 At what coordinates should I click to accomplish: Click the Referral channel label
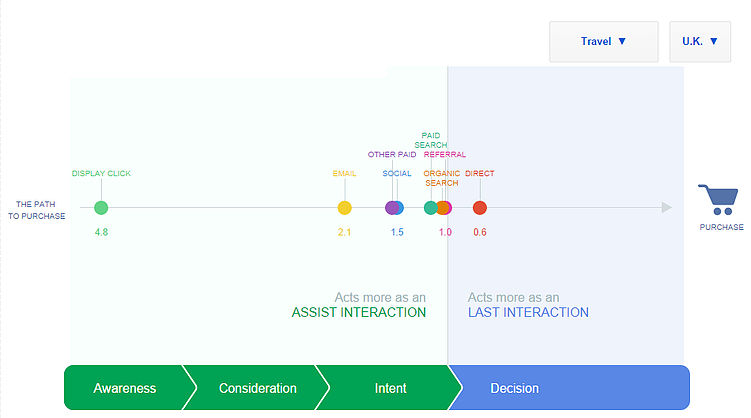pos(444,155)
